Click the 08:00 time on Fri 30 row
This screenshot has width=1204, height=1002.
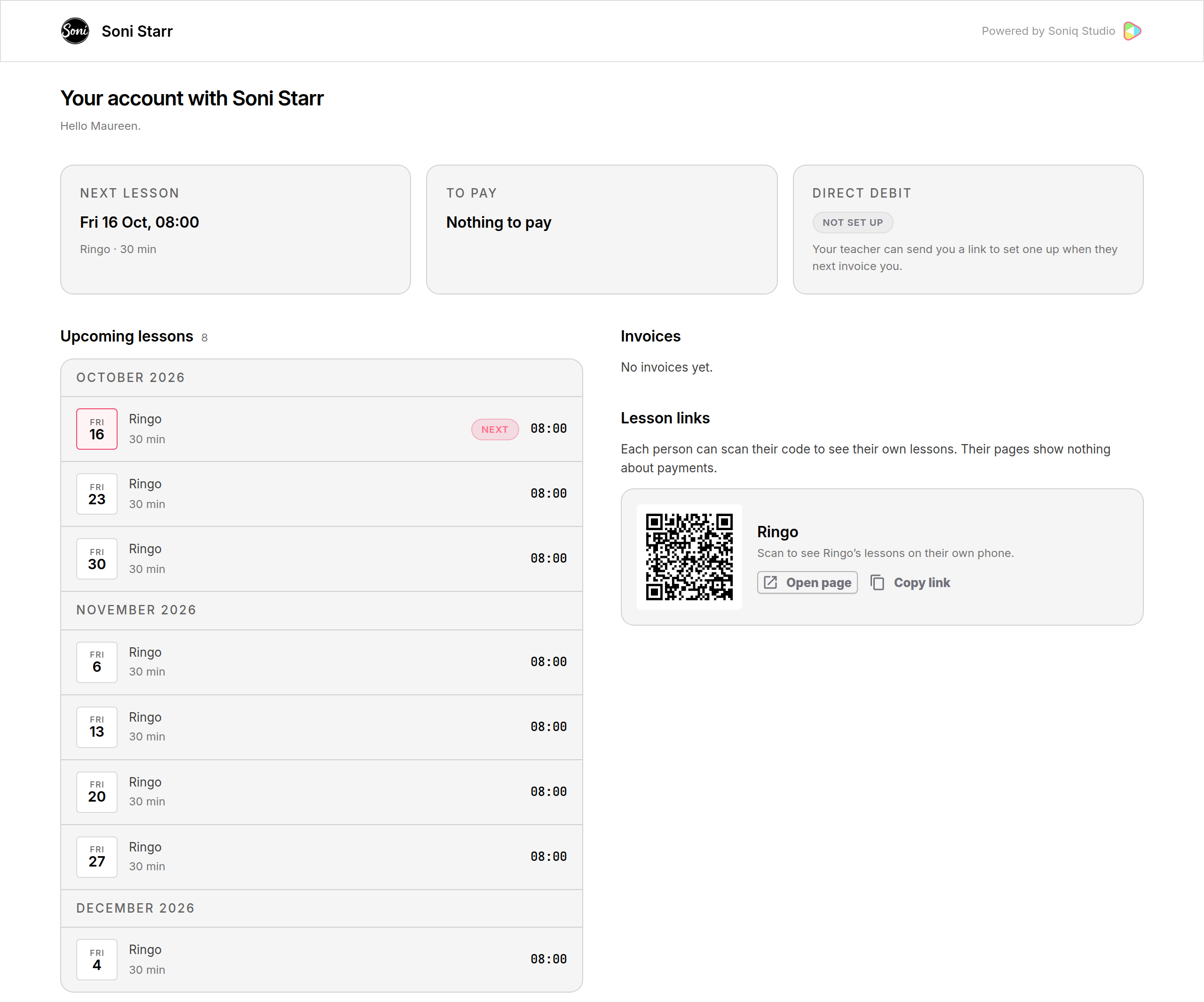click(549, 559)
